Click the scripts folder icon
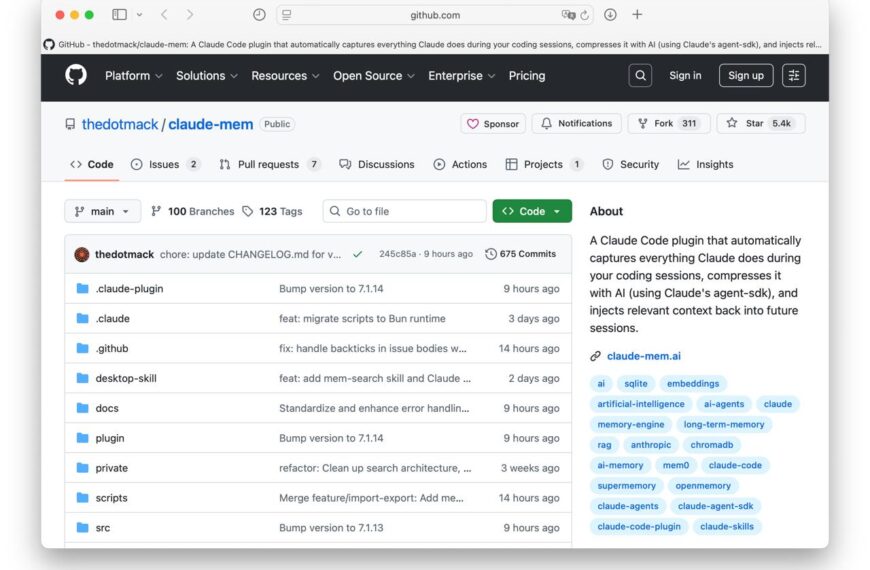The width and height of the screenshot is (870, 570). tap(83, 497)
